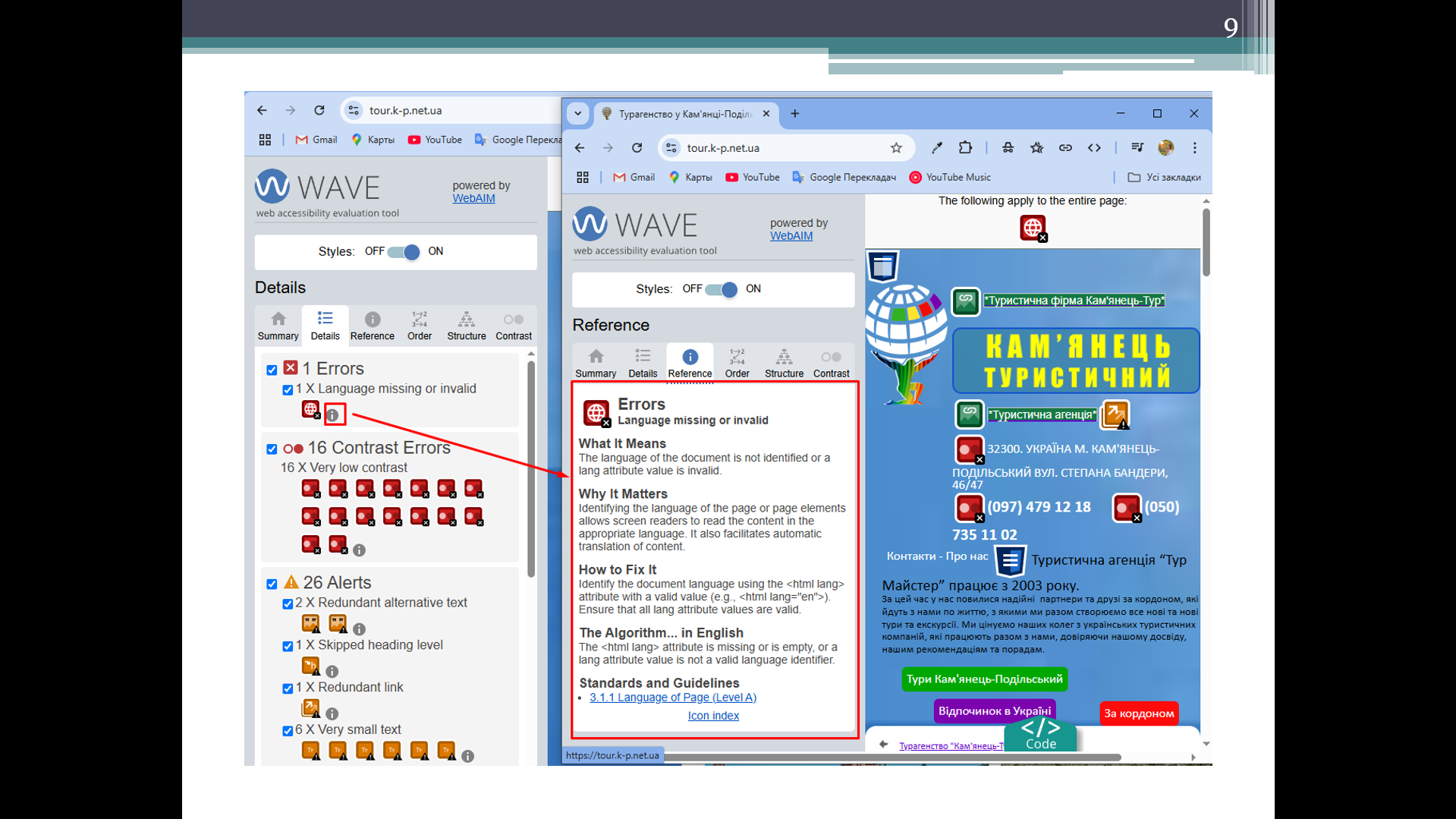The width and height of the screenshot is (1456, 819).
Task: Open extensions puzzle icon in front browser
Action: 965,148
